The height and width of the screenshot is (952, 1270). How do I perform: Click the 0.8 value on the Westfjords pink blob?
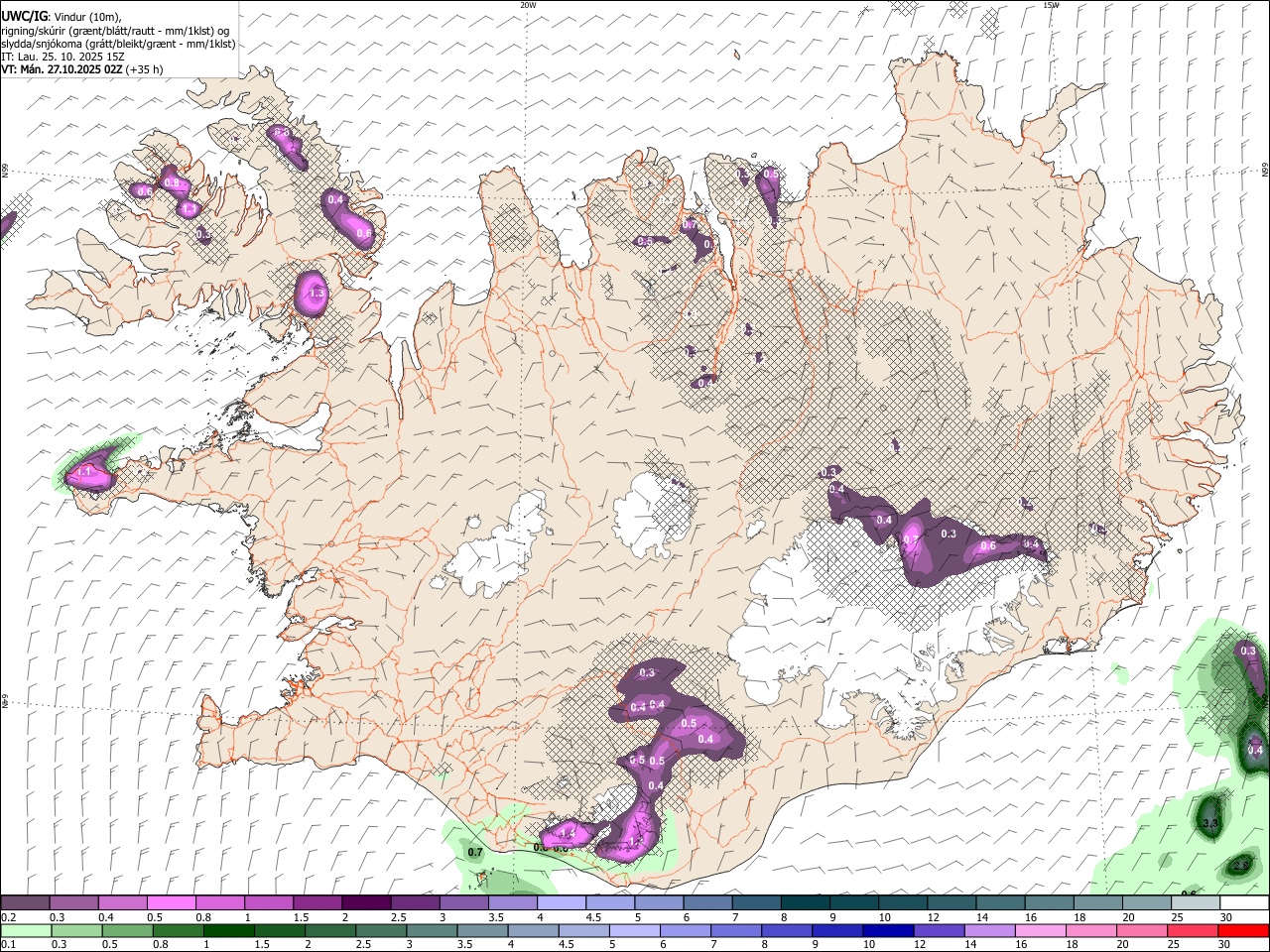pyautogui.click(x=172, y=182)
